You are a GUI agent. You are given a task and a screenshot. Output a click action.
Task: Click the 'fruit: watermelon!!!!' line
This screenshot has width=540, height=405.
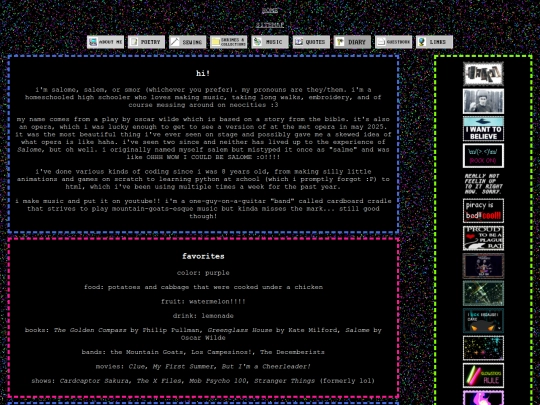click(x=203, y=301)
